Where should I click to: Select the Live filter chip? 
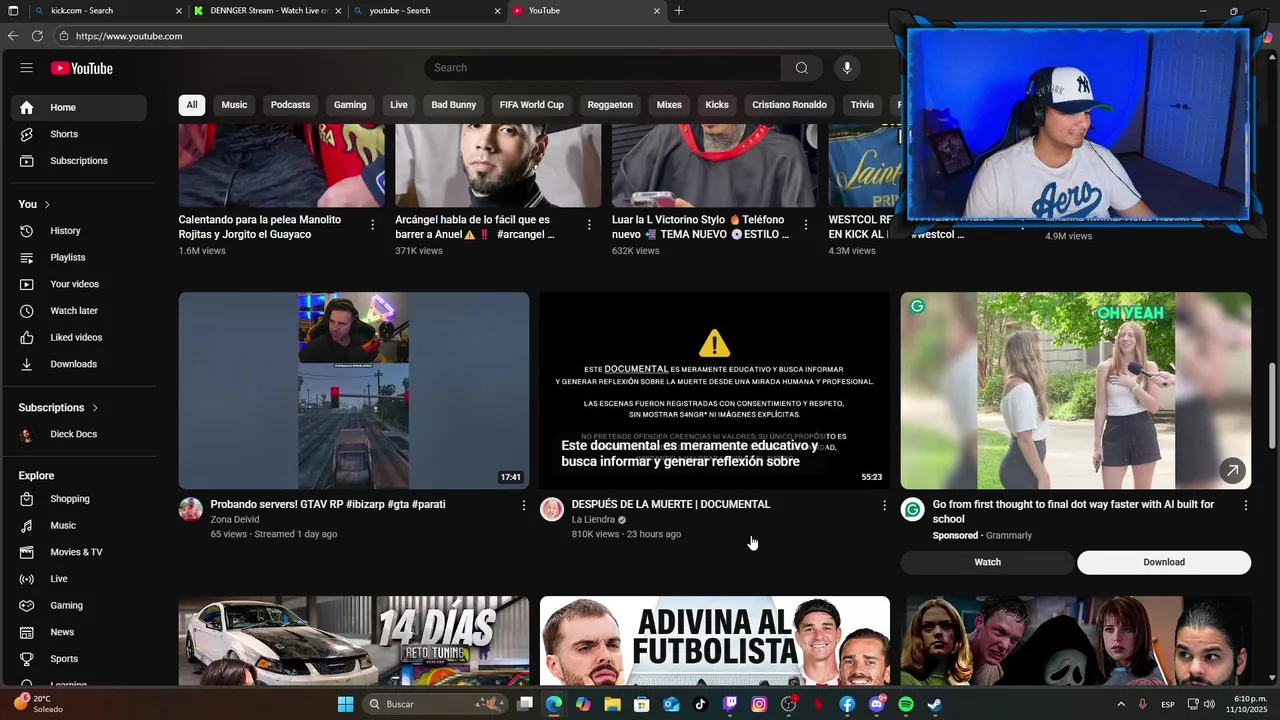pos(399,105)
